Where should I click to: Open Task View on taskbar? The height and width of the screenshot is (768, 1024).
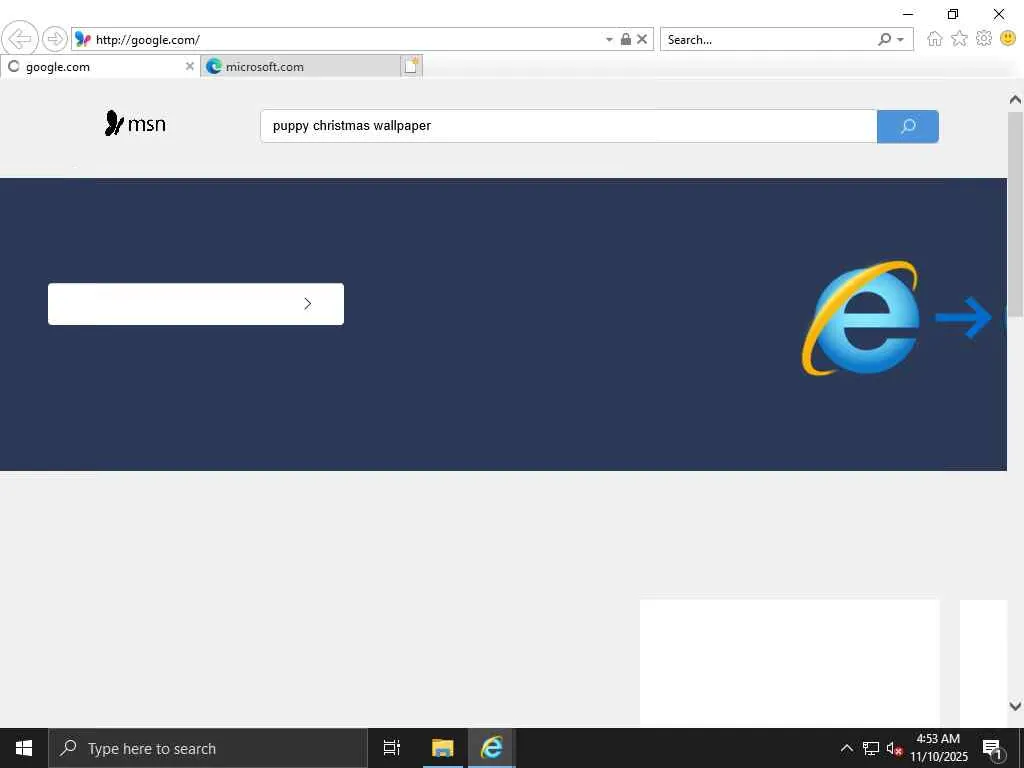click(392, 748)
